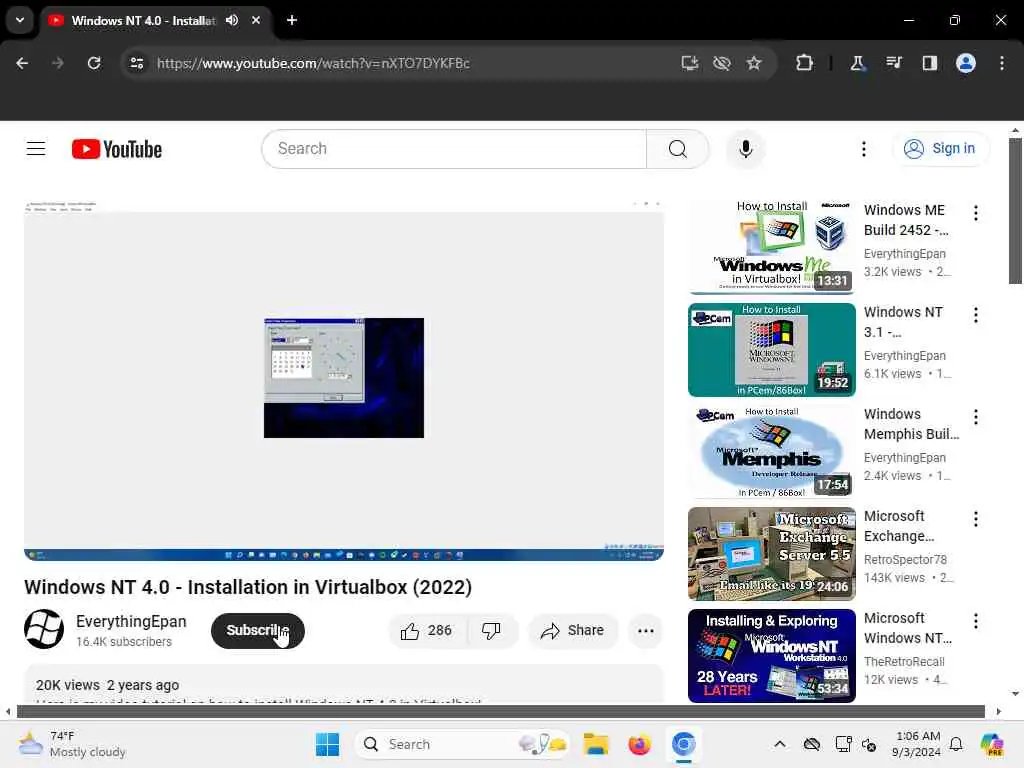Image resolution: width=1024 pixels, height=768 pixels.
Task: Open YouTube settings three-dot menu
Action: coord(864,149)
